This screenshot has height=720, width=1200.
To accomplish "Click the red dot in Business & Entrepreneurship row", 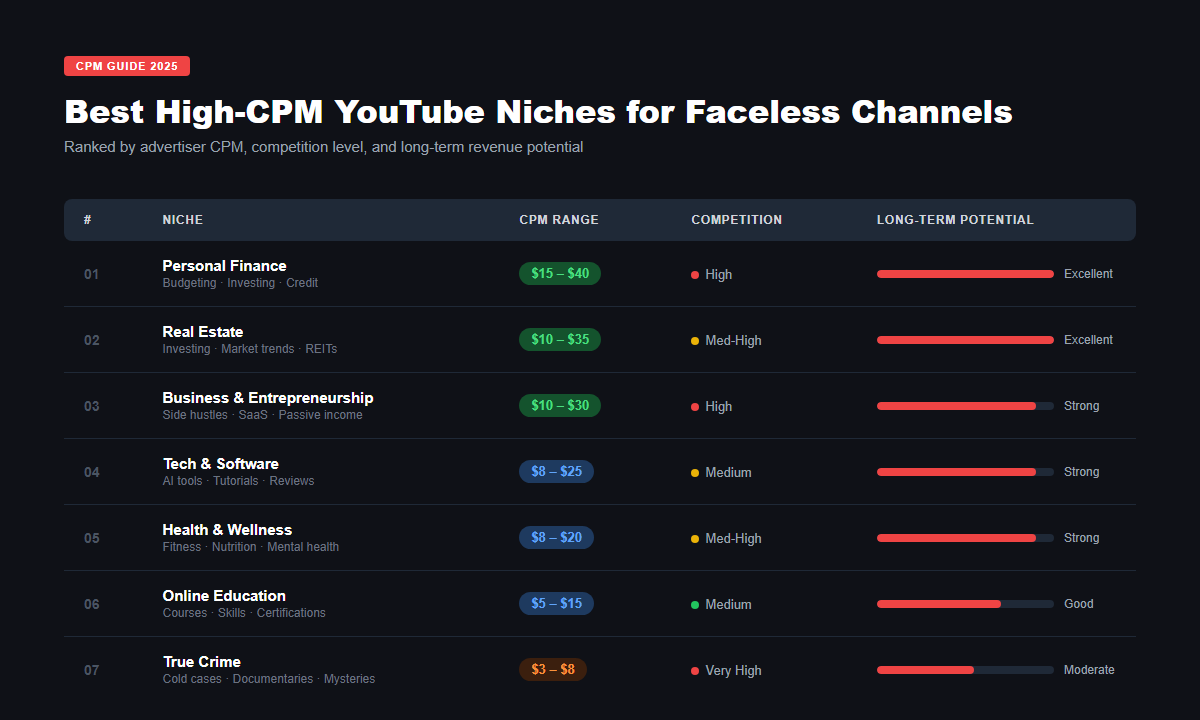I will 695,407.
